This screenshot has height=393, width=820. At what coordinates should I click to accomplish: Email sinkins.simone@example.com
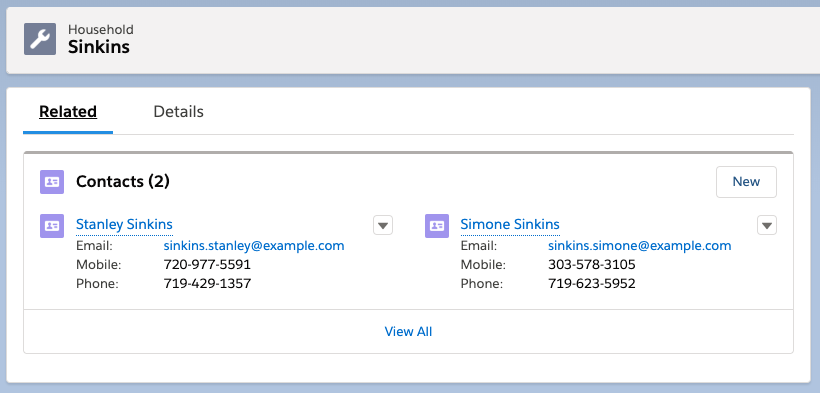(640, 245)
